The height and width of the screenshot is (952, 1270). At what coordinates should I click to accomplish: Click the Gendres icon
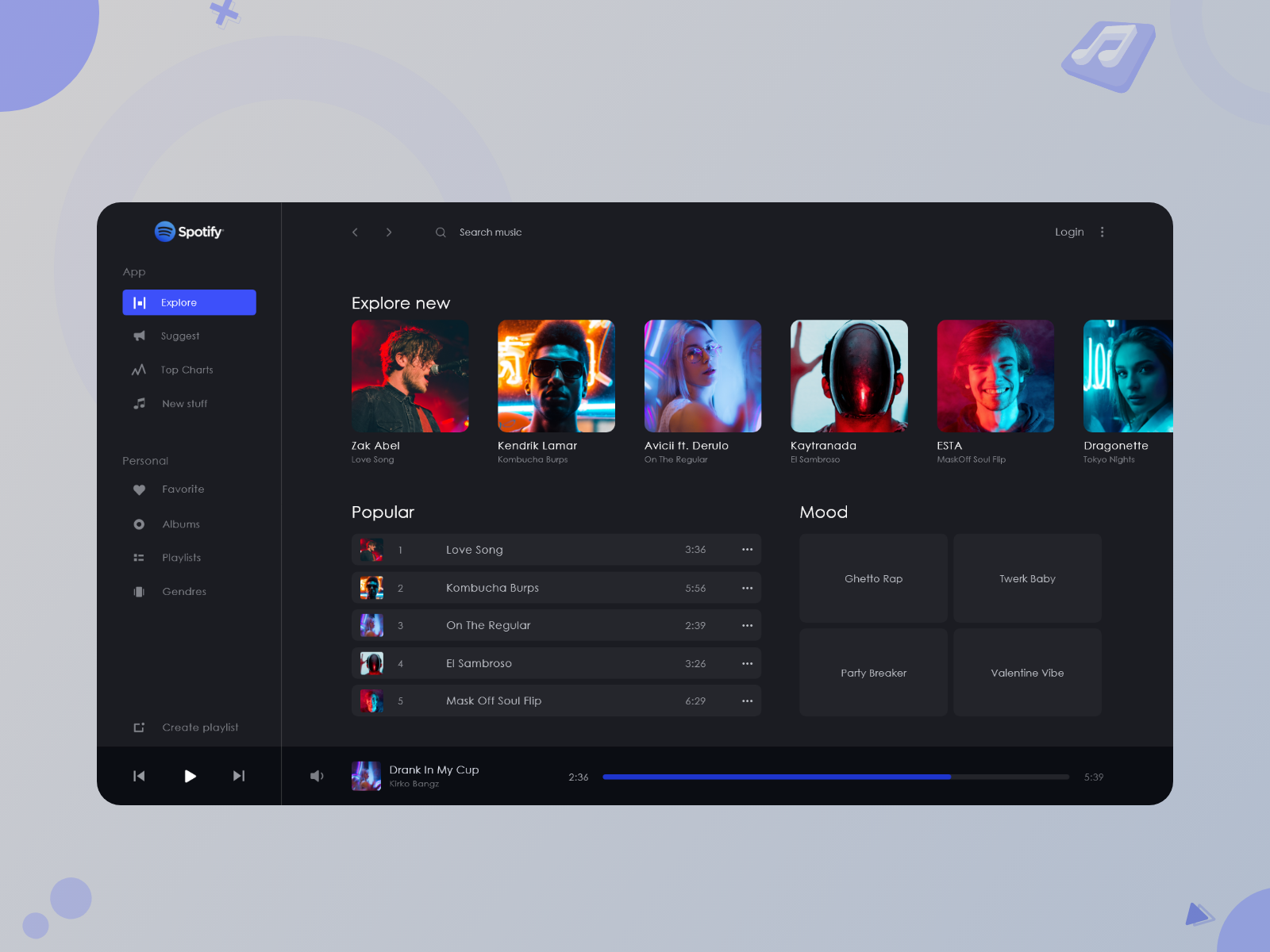click(139, 592)
